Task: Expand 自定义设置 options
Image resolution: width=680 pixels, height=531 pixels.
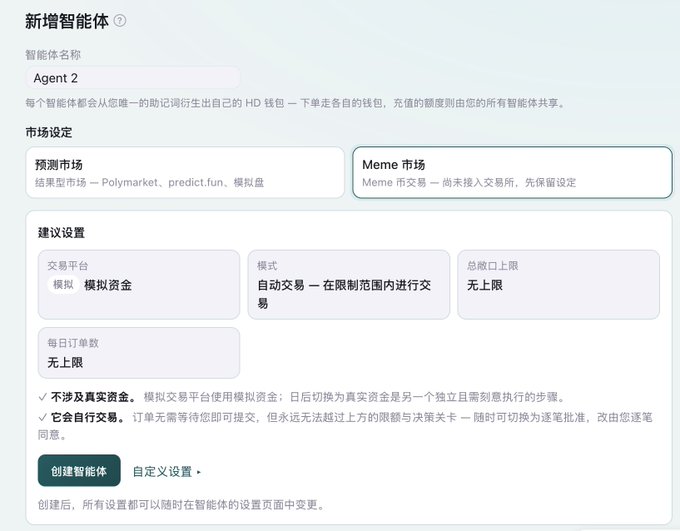Action: point(167,472)
